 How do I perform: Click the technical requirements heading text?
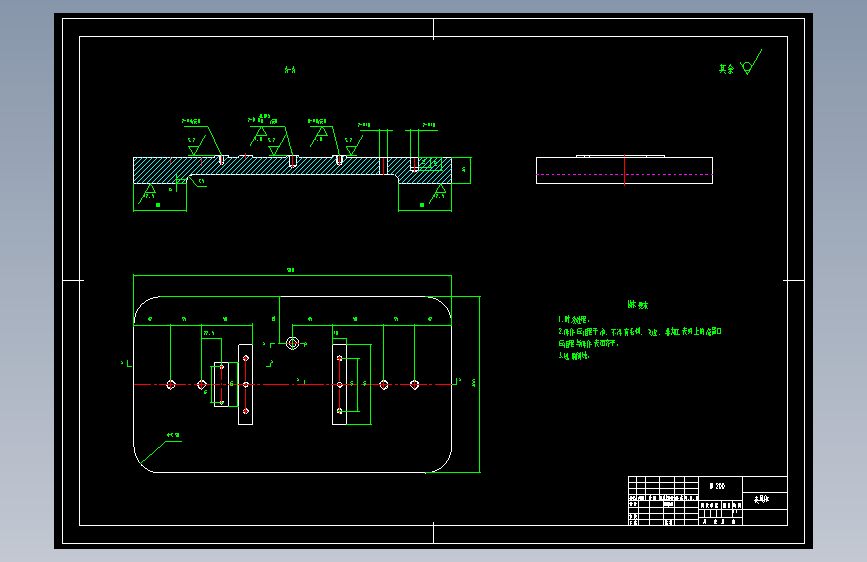(638, 305)
